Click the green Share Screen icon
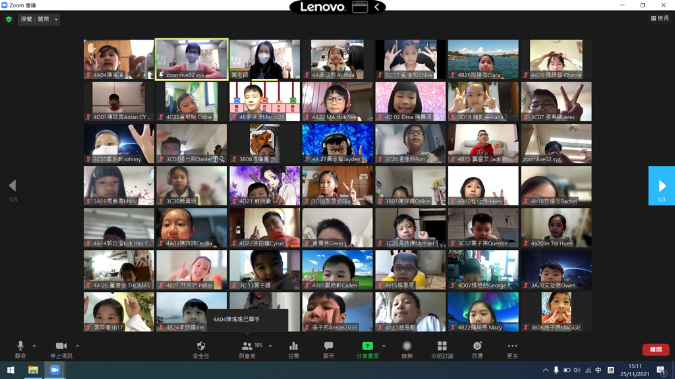Screen dimensions: 675x379 pyautogui.click(x=367, y=346)
